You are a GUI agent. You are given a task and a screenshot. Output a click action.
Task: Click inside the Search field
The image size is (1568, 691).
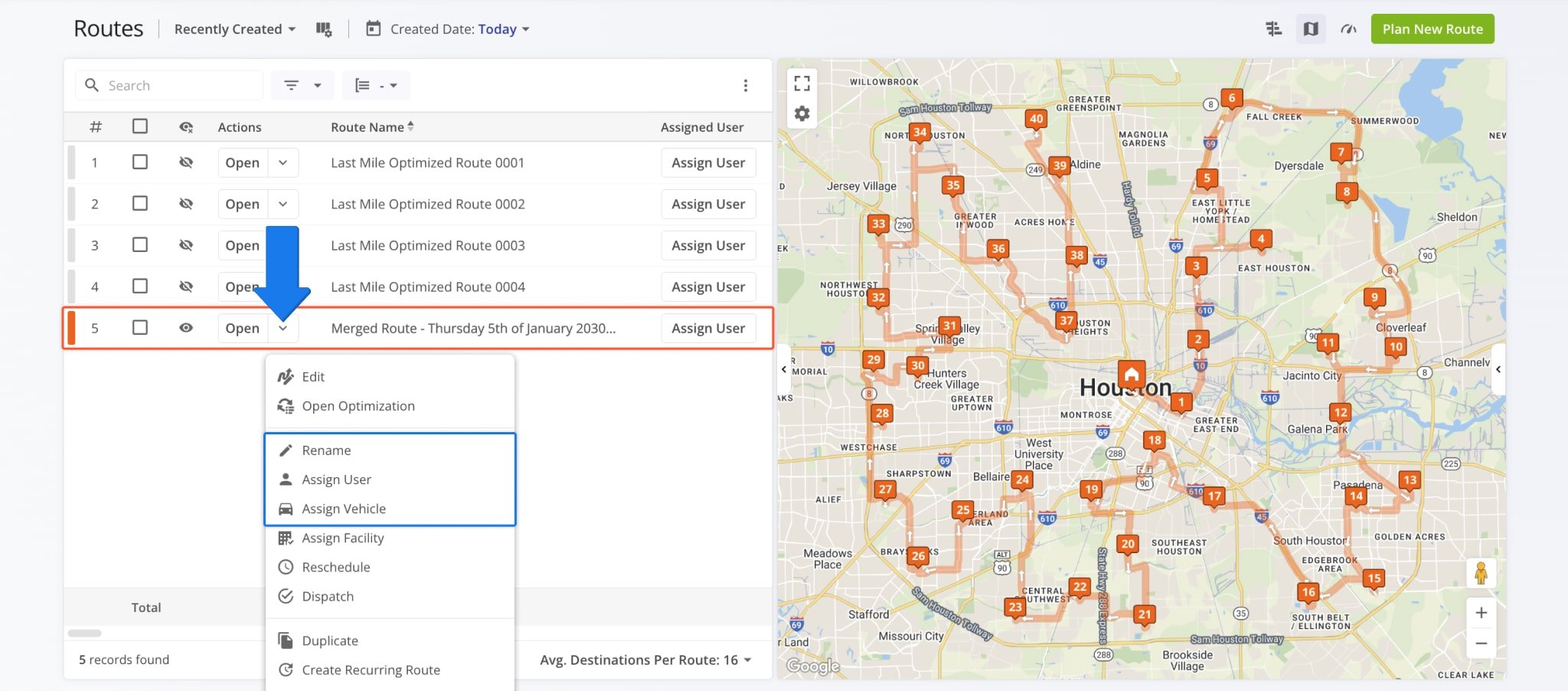click(x=168, y=85)
